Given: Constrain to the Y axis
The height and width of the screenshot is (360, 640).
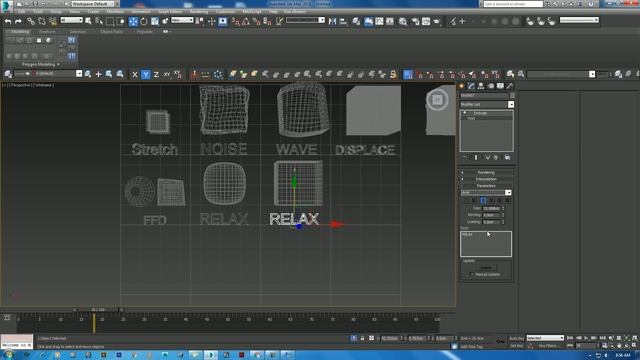Looking at the screenshot, I should (x=146, y=74).
